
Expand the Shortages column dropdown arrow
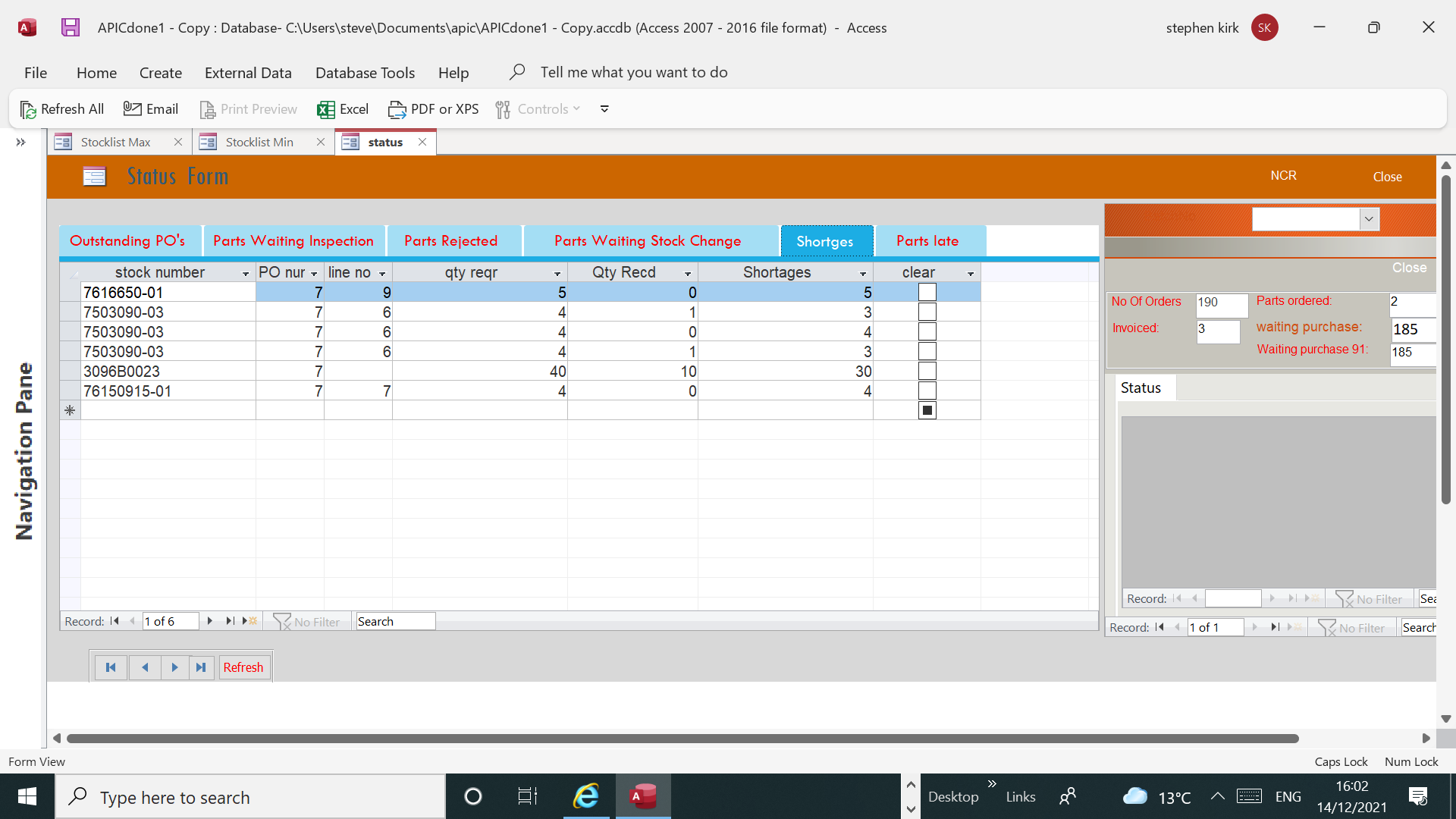863,273
